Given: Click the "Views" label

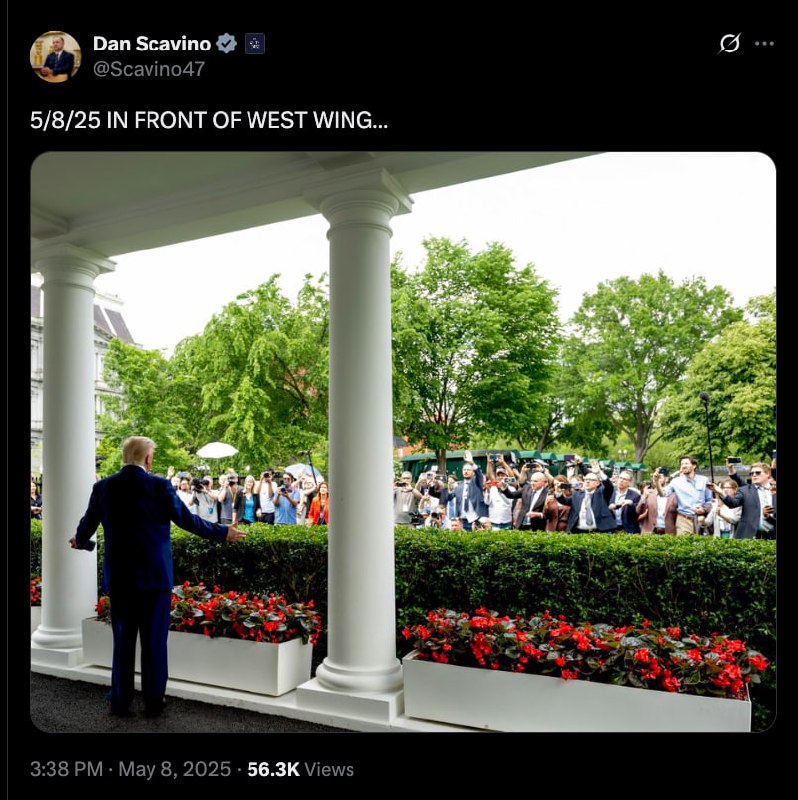Looking at the screenshot, I should coord(329,769).
